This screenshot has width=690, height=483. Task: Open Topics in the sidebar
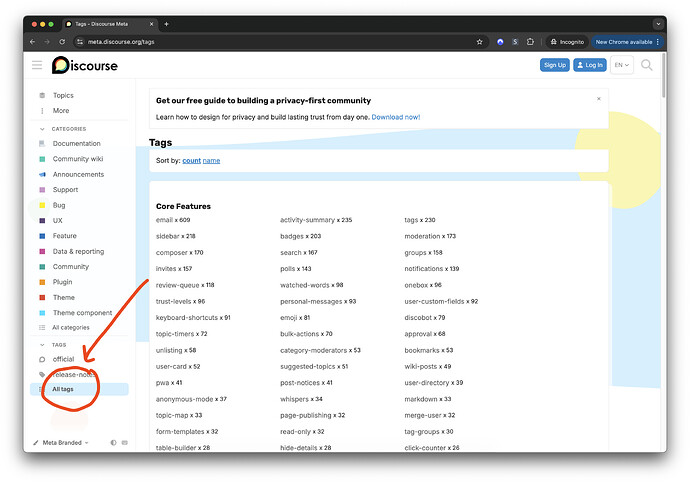pos(63,95)
